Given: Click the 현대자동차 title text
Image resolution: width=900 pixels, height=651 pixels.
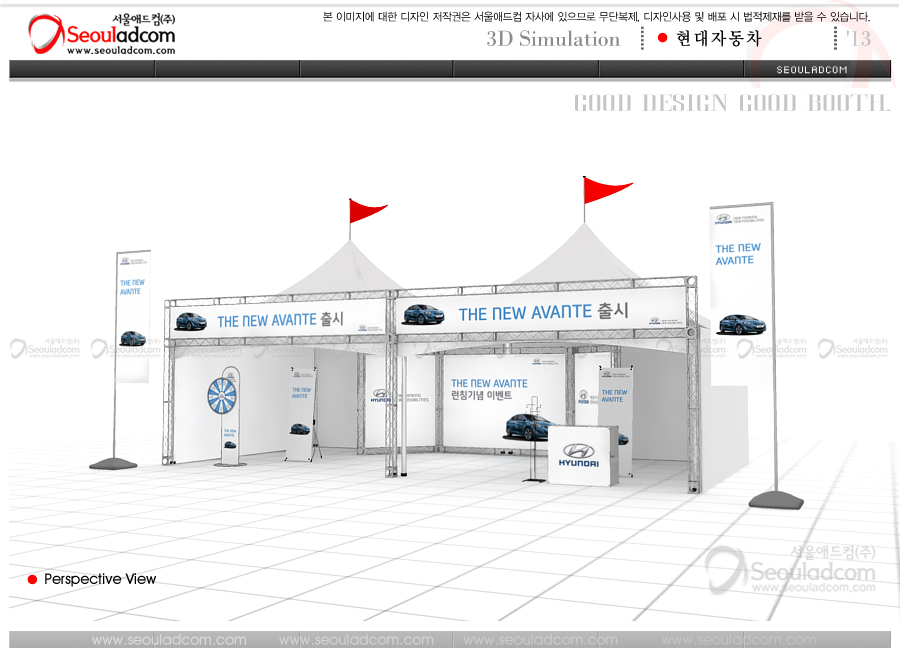Looking at the screenshot, I should [x=718, y=39].
